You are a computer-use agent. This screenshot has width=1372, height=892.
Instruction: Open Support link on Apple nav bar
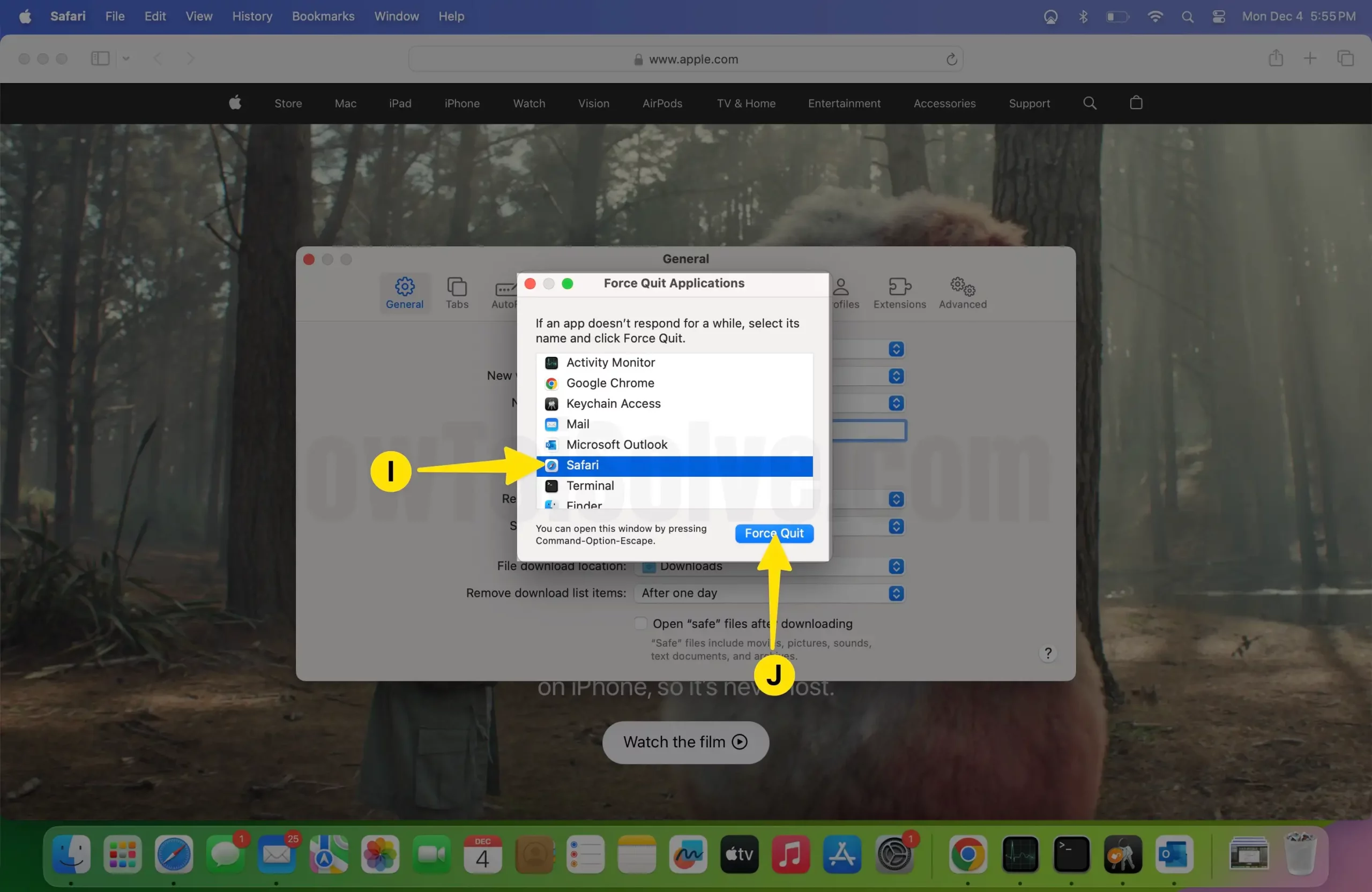click(x=1029, y=103)
